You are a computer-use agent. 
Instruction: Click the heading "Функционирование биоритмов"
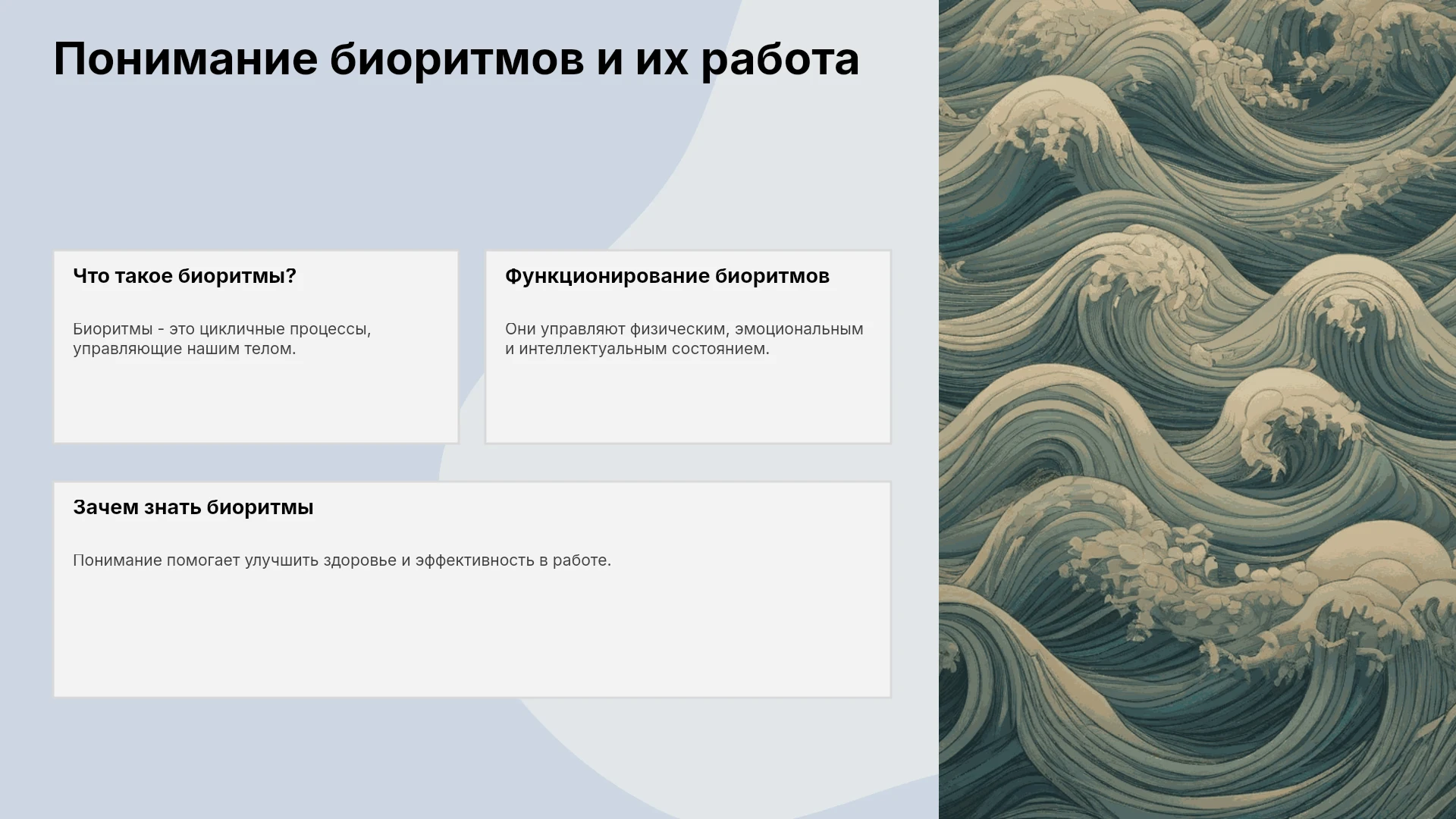pos(667,276)
